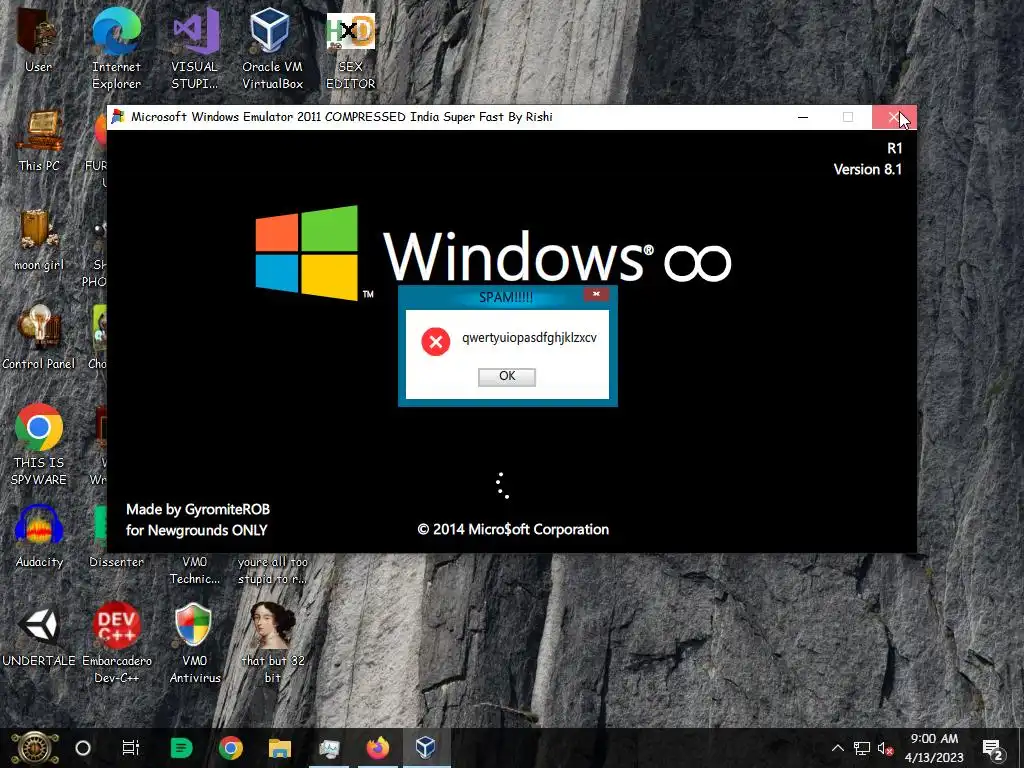Open the 9:00 AM clock calendar
1024x768 pixels.
click(934, 748)
